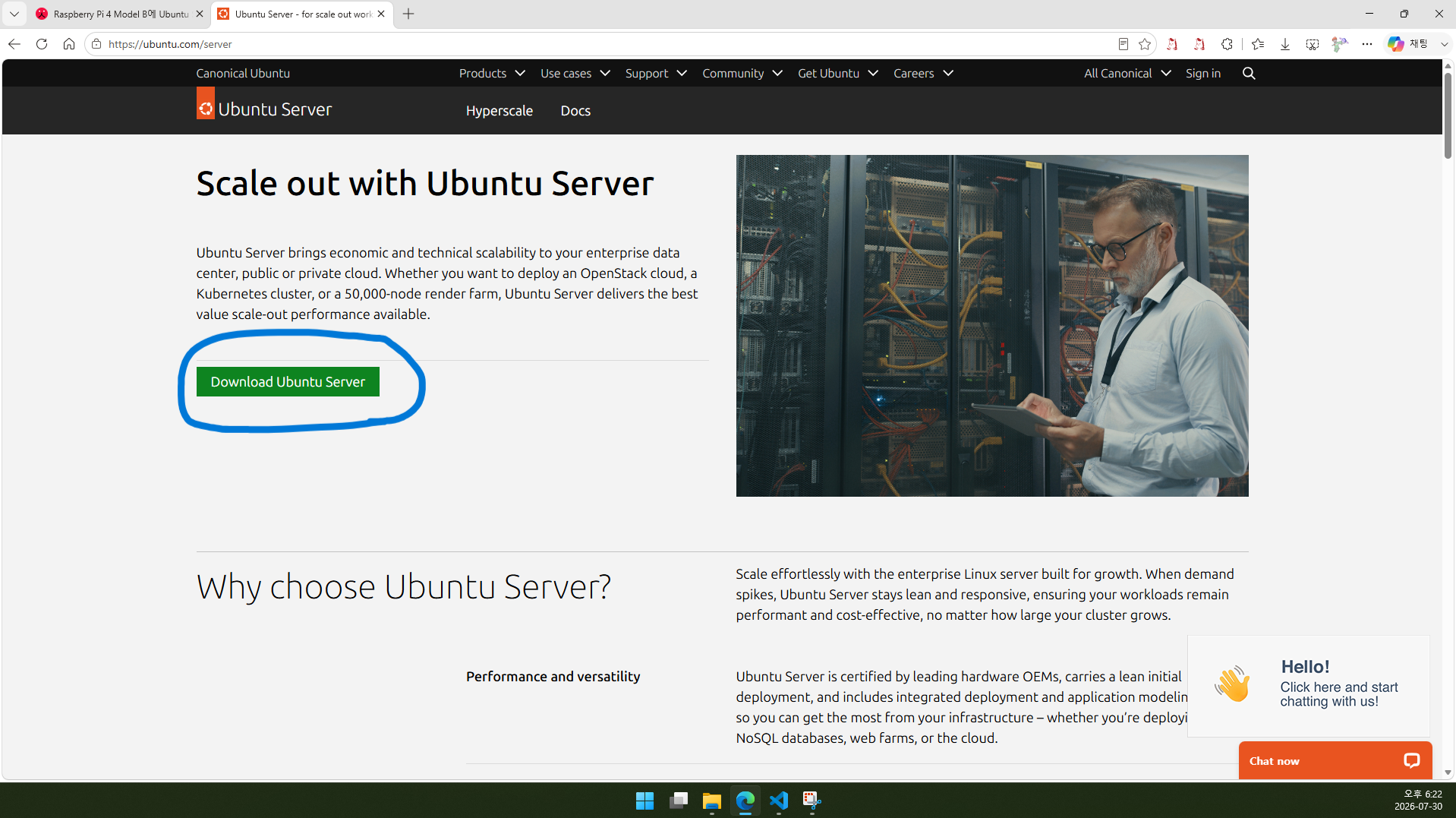Click the chat bubble icon in Chat now
The height and width of the screenshot is (818, 1456).
(1411, 760)
